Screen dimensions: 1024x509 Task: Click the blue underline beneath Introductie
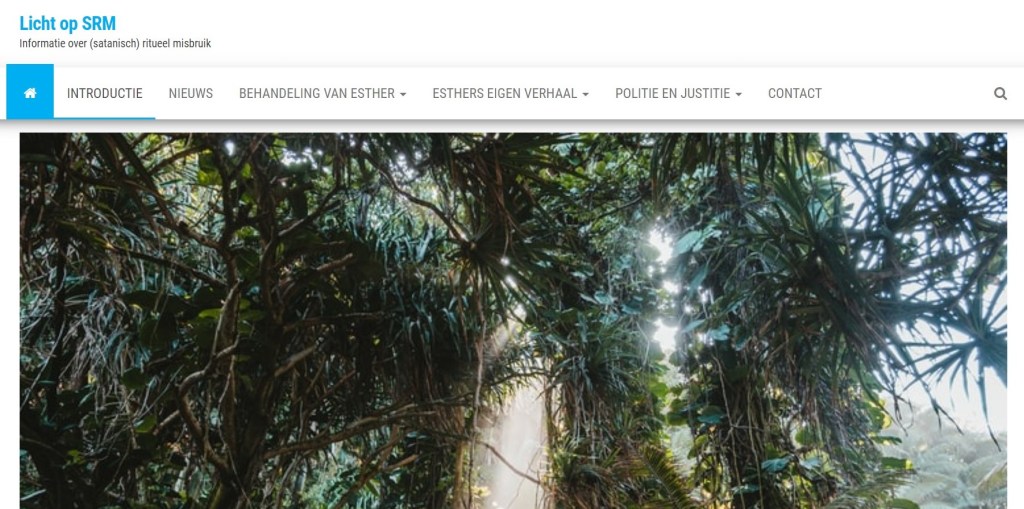(x=104, y=118)
